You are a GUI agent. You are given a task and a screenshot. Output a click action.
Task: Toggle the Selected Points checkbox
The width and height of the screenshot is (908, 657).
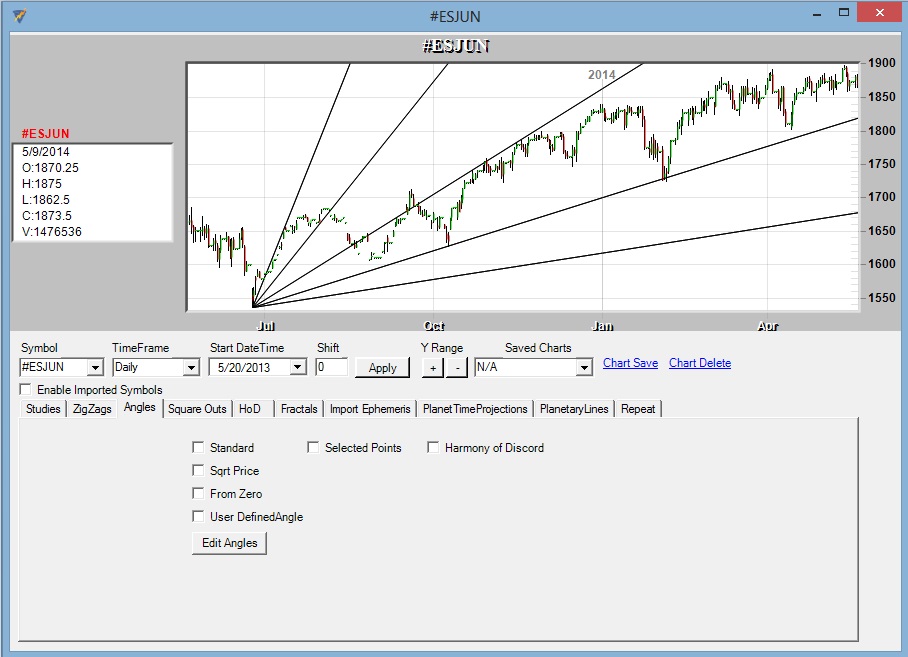click(313, 447)
